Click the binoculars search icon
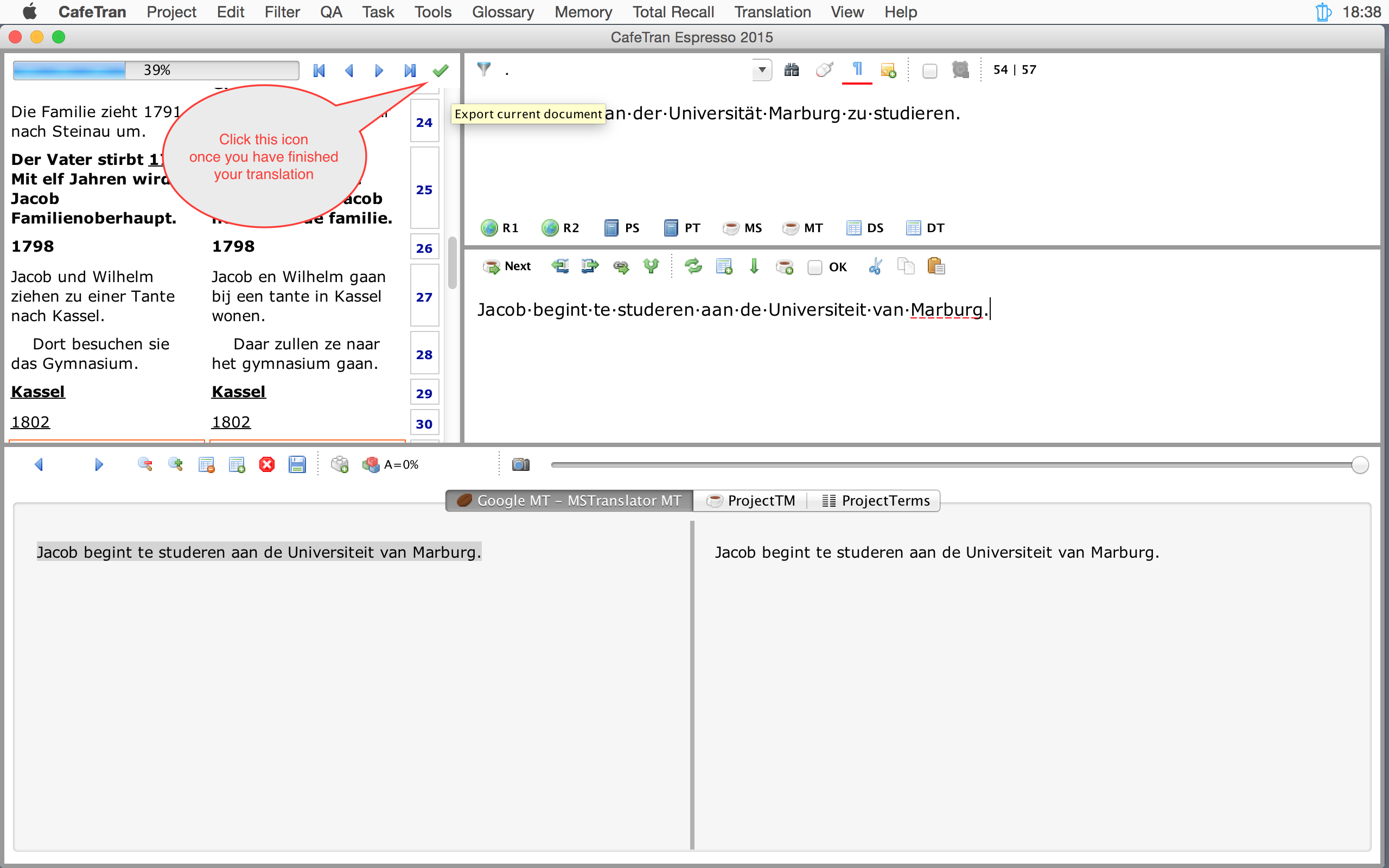 pos(792,70)
